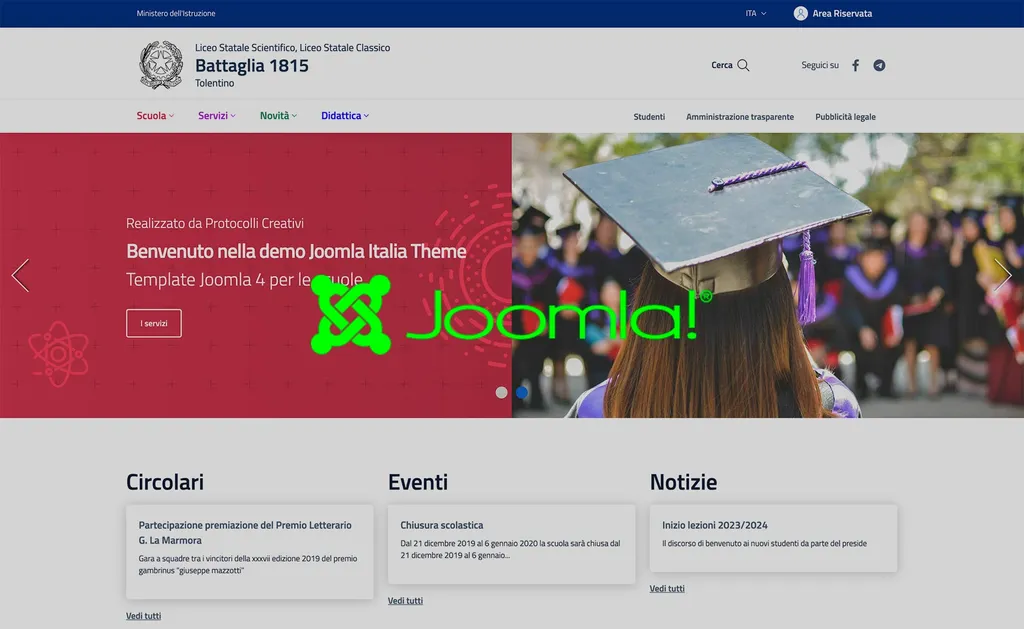1024x629 pixels.
Task: Click Vedi tutti under Eventi
Action: click(x=406, y=601)
